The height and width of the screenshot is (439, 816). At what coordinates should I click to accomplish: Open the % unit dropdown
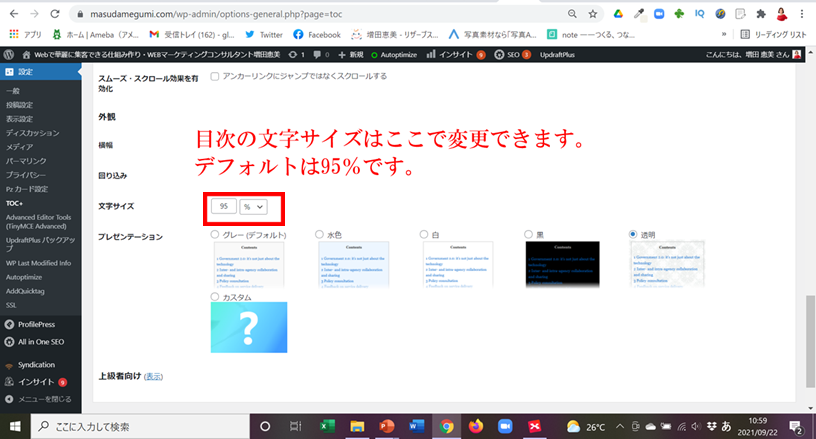[253, 206]
